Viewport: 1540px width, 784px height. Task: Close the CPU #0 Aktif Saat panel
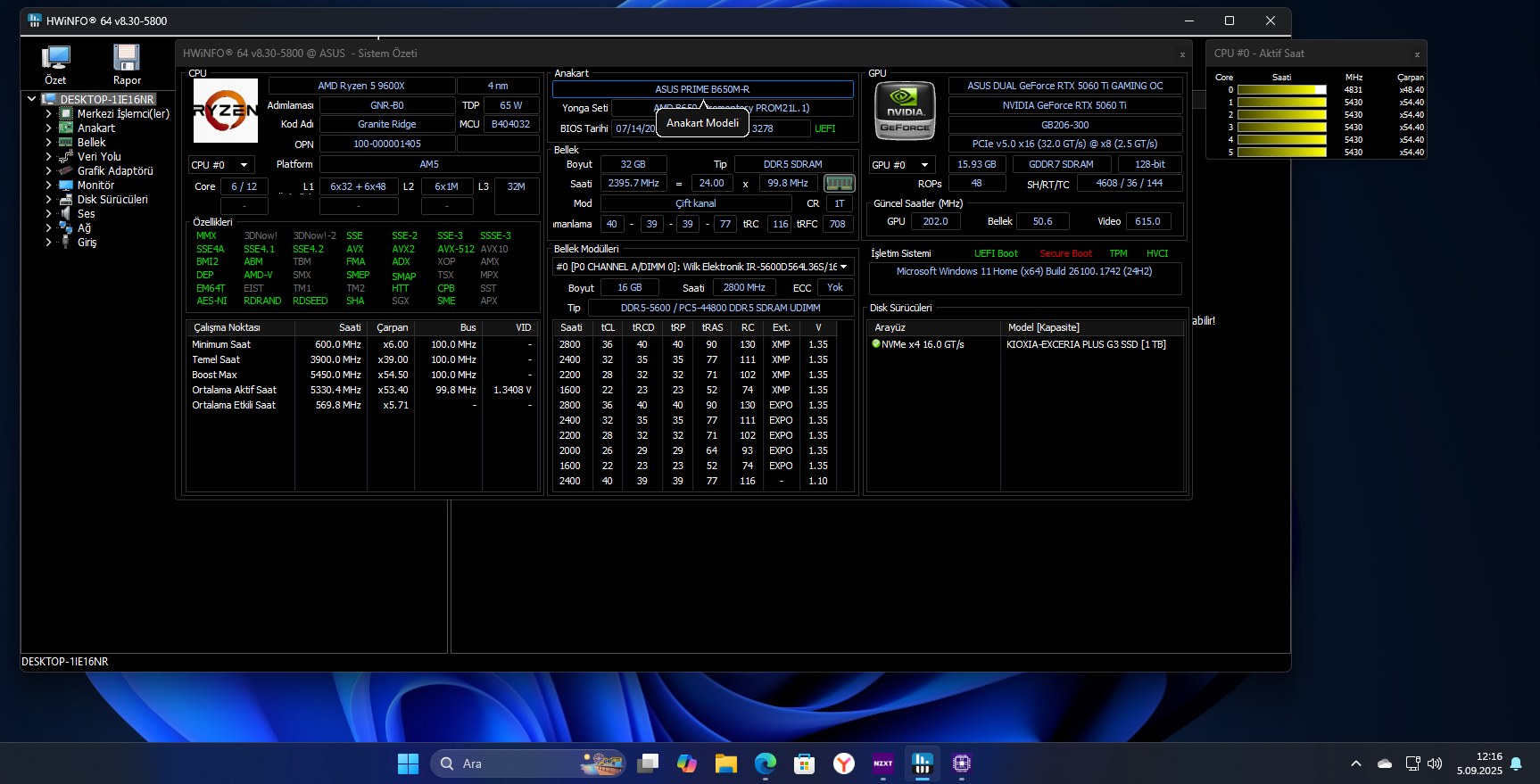point(1417,54)
